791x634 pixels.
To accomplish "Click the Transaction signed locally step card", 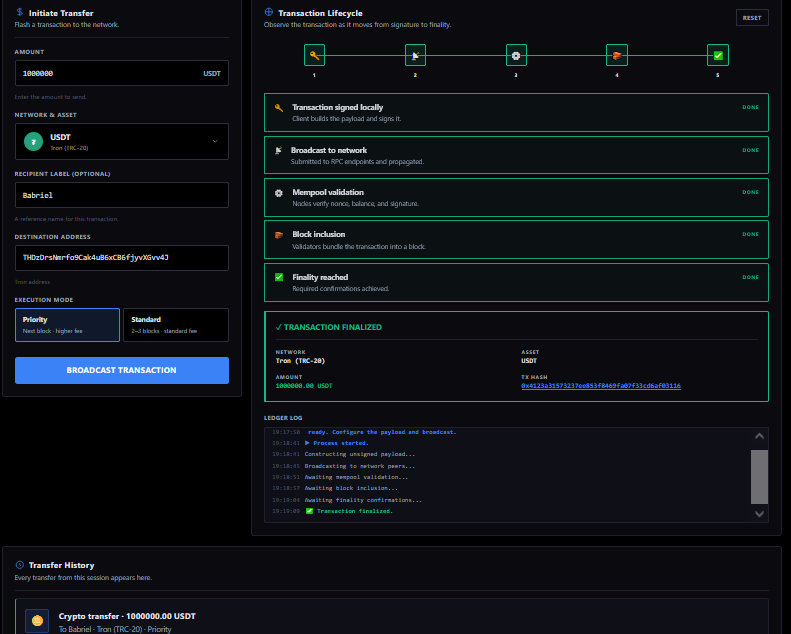I will point(516,112).
